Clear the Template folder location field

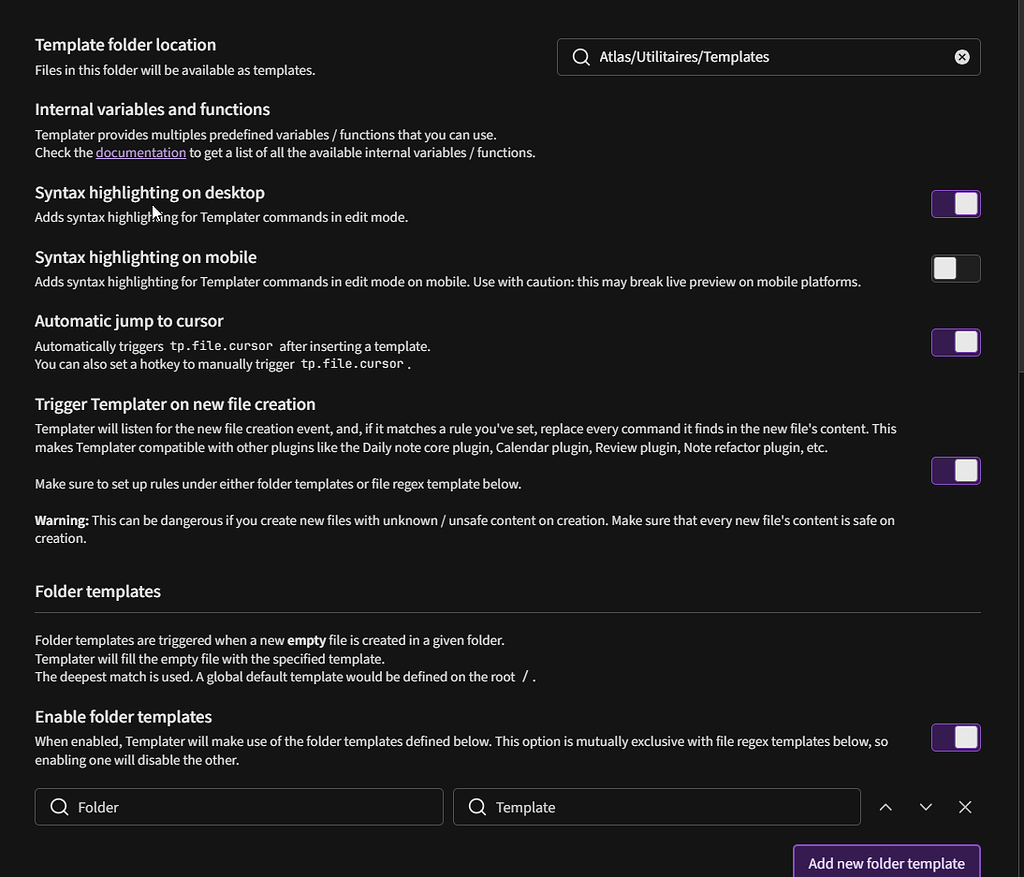[962, 57]
